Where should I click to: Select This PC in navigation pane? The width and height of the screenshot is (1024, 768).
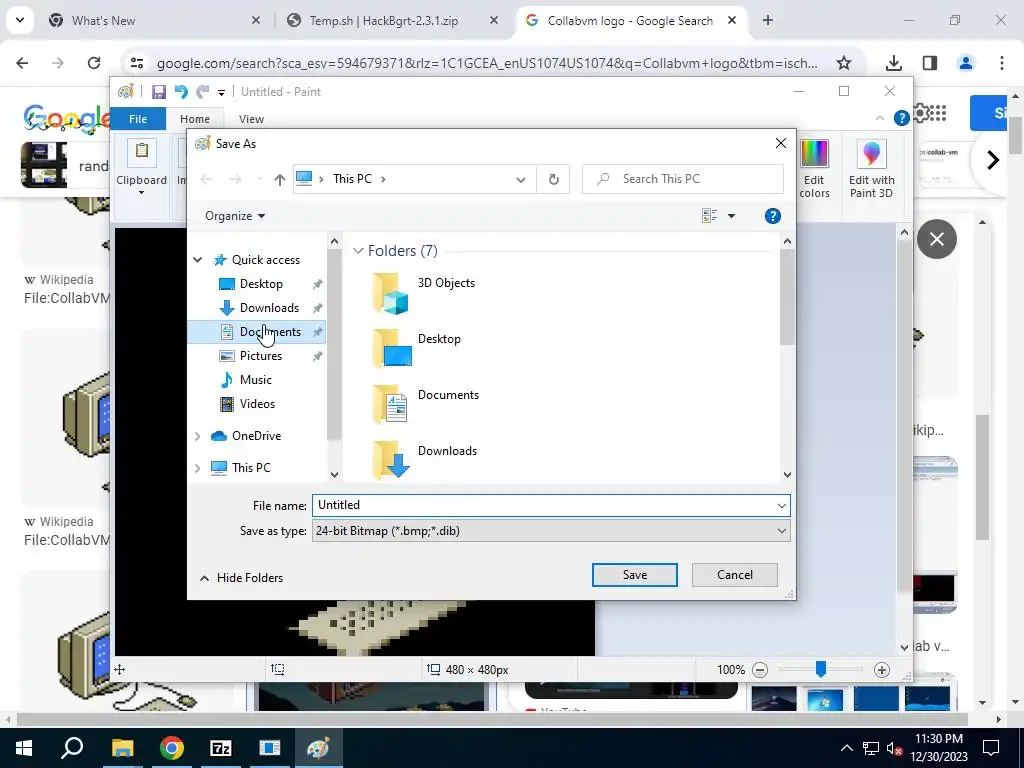(x=251, y=468)
